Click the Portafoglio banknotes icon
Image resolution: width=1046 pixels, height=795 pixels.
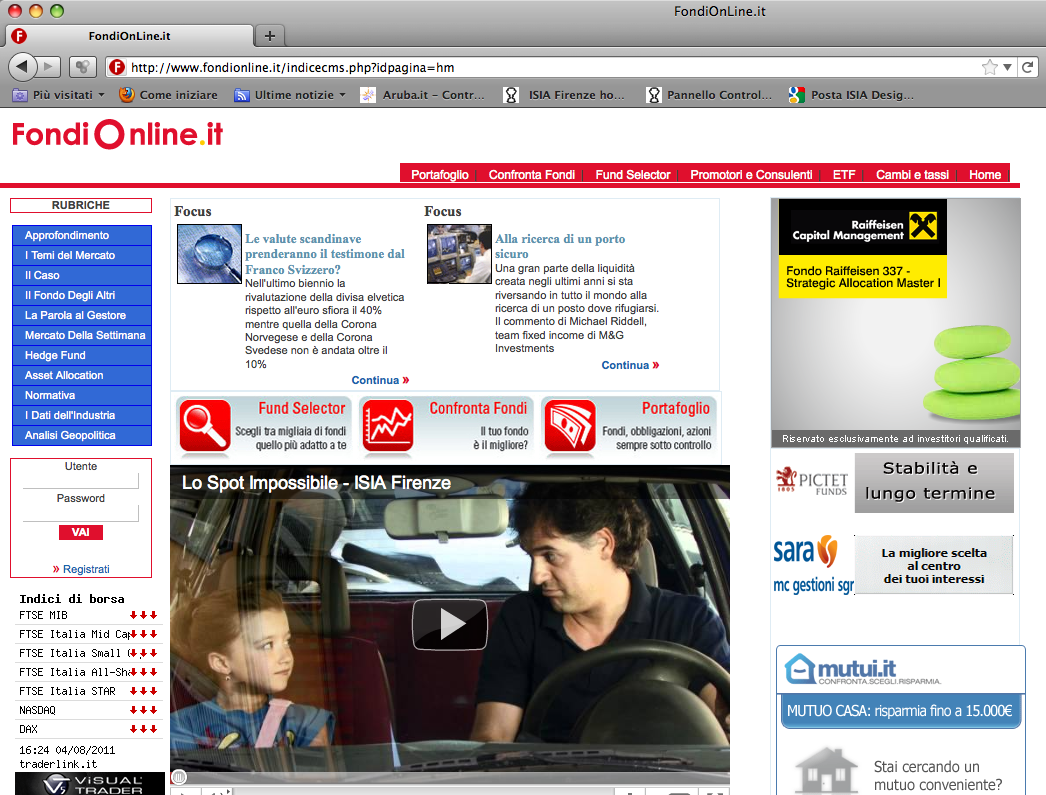[570, 426]
